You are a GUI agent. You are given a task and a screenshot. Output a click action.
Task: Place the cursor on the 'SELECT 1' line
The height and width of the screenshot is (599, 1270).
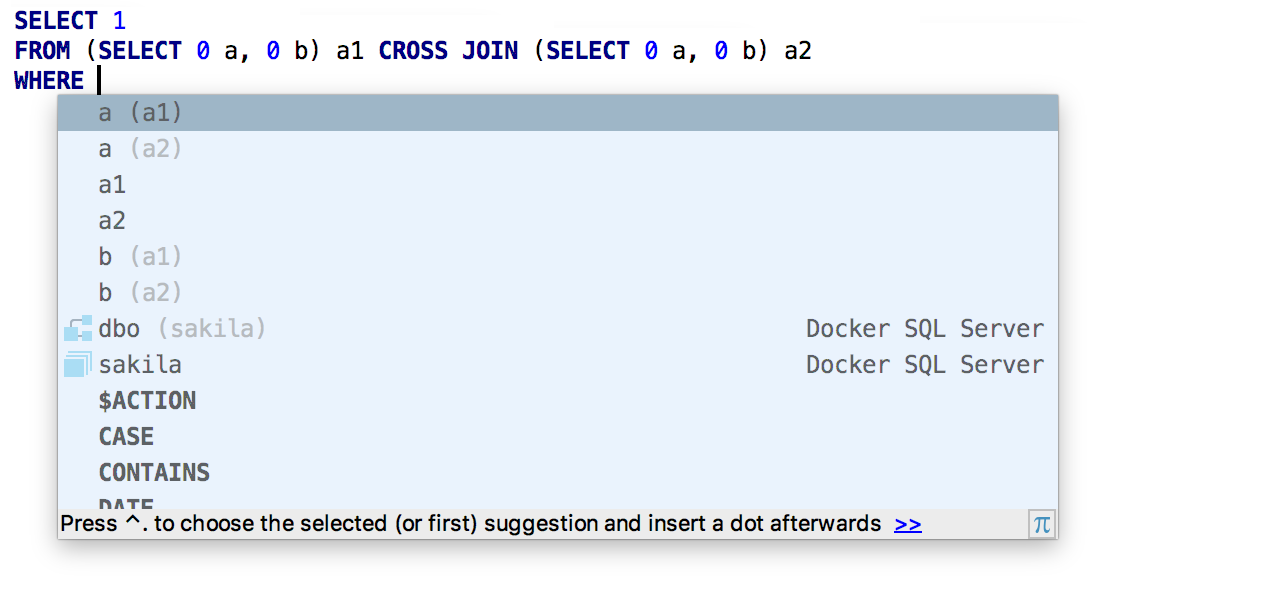tap(70, 20)
